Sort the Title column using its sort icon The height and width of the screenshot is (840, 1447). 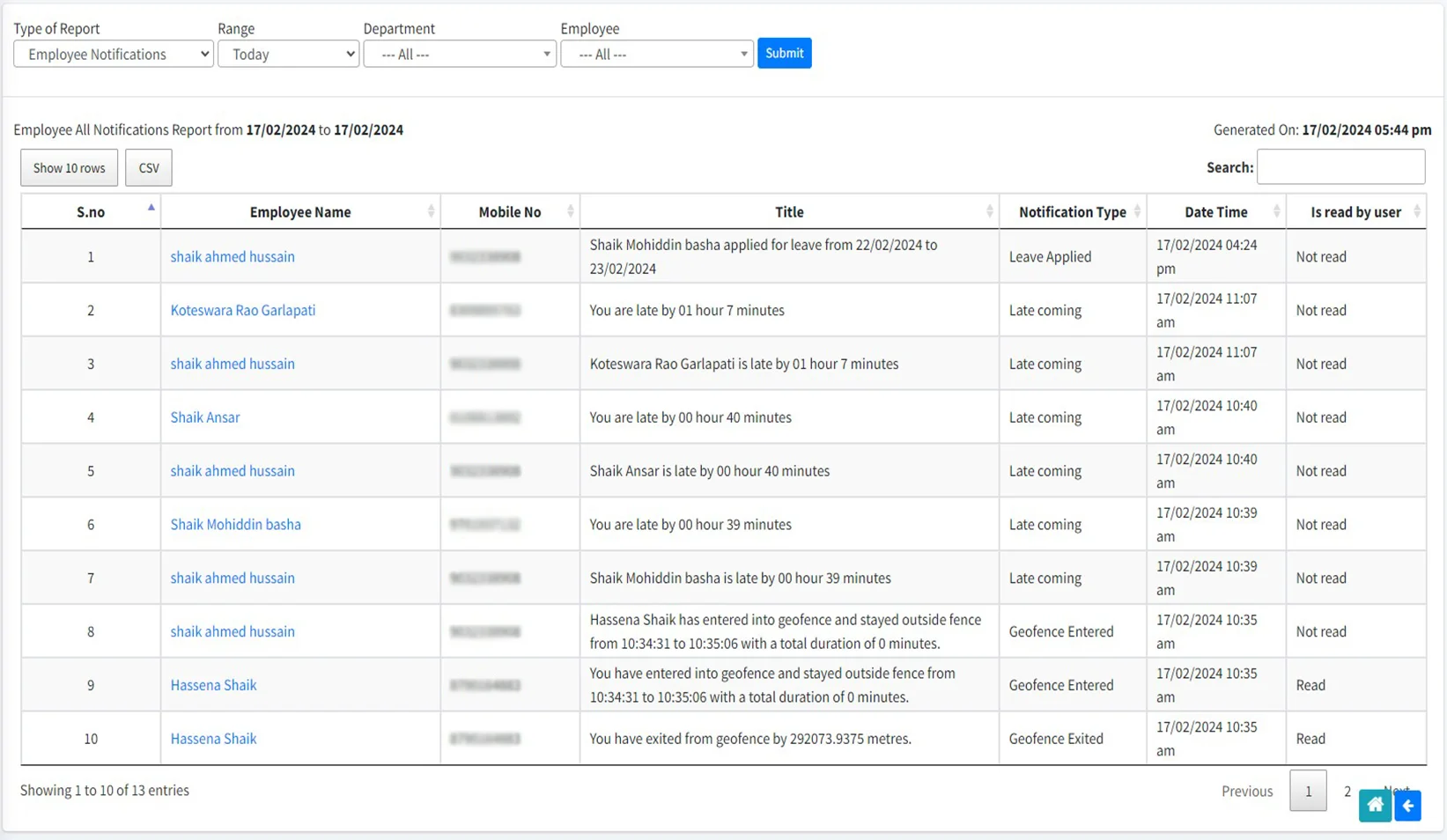[x=988, y=210]
